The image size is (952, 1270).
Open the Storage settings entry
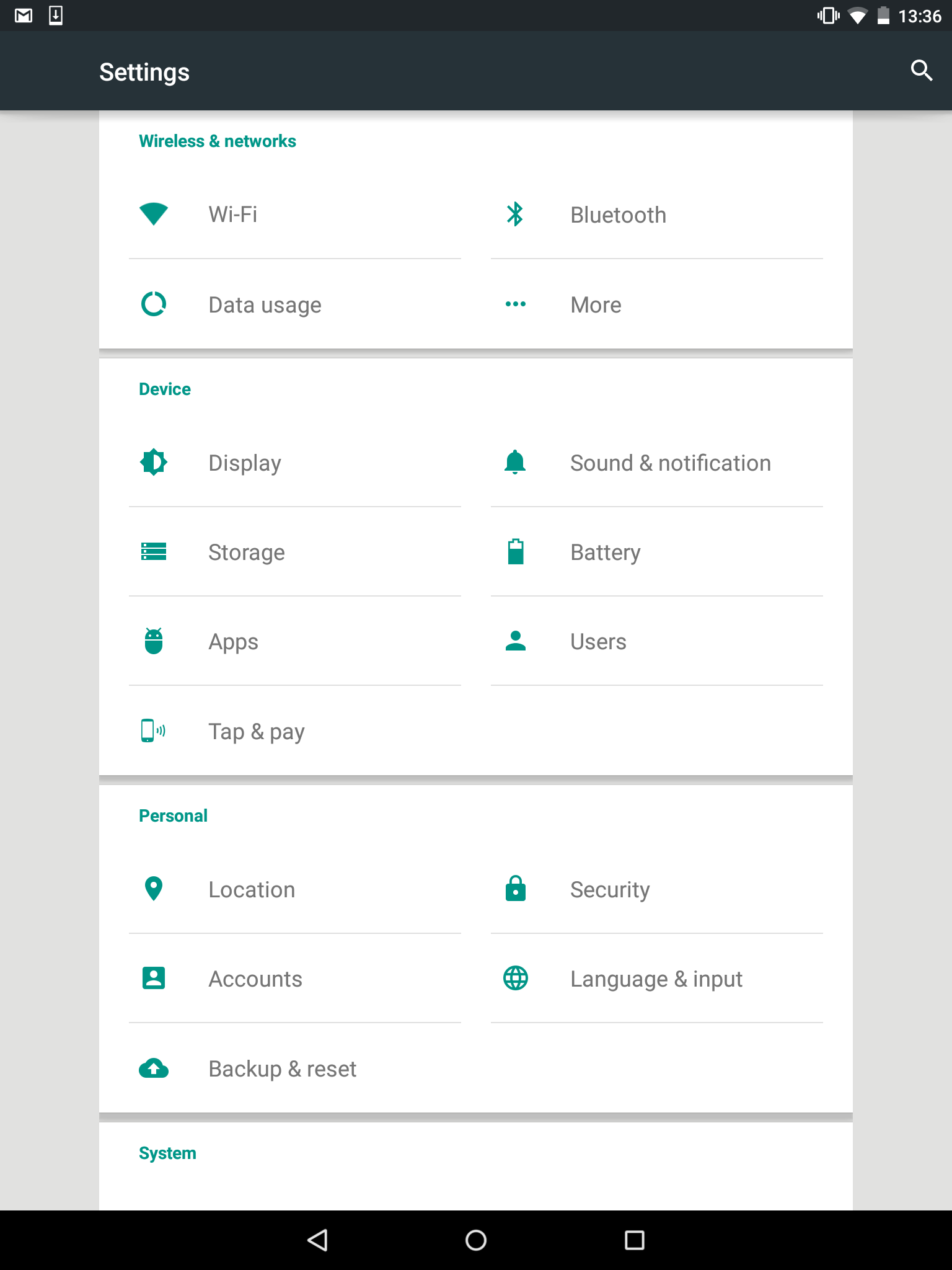click(x=295, y=552)
